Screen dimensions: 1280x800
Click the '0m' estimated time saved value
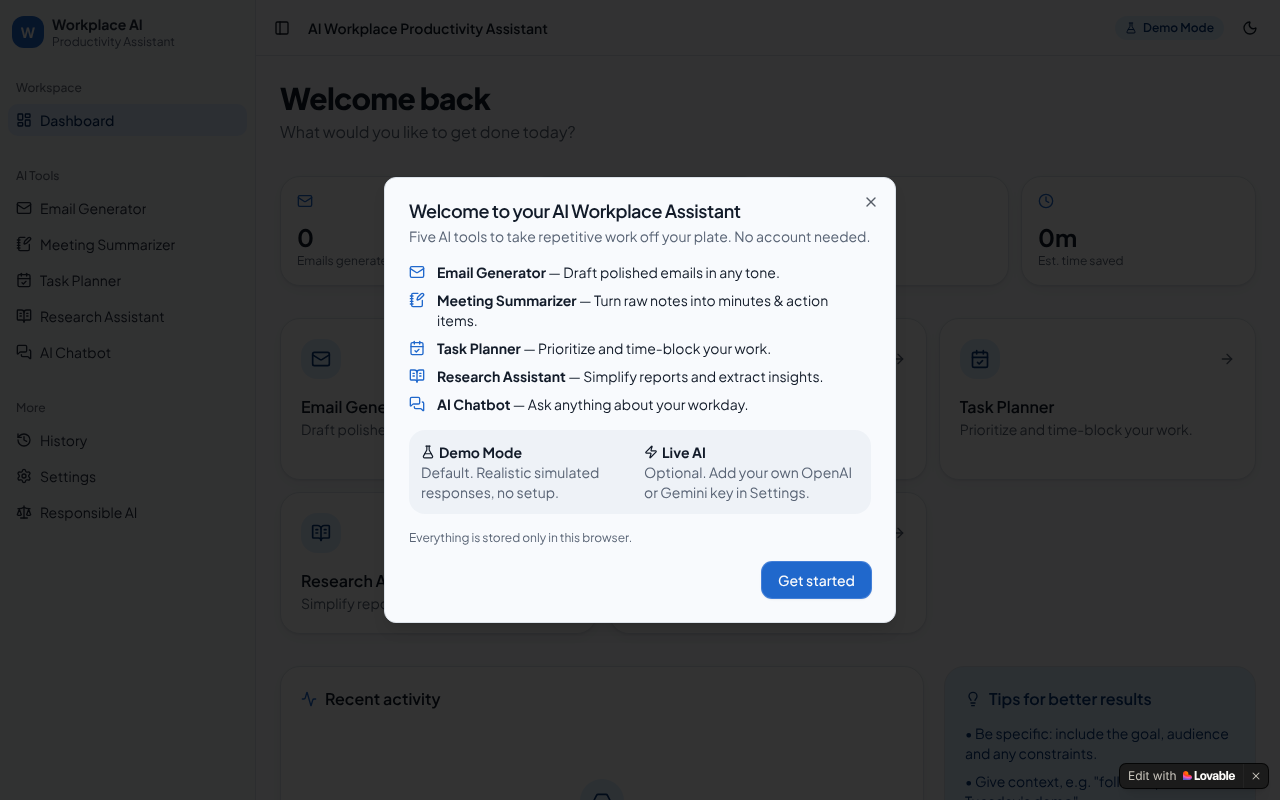[x=1057, y=238]
